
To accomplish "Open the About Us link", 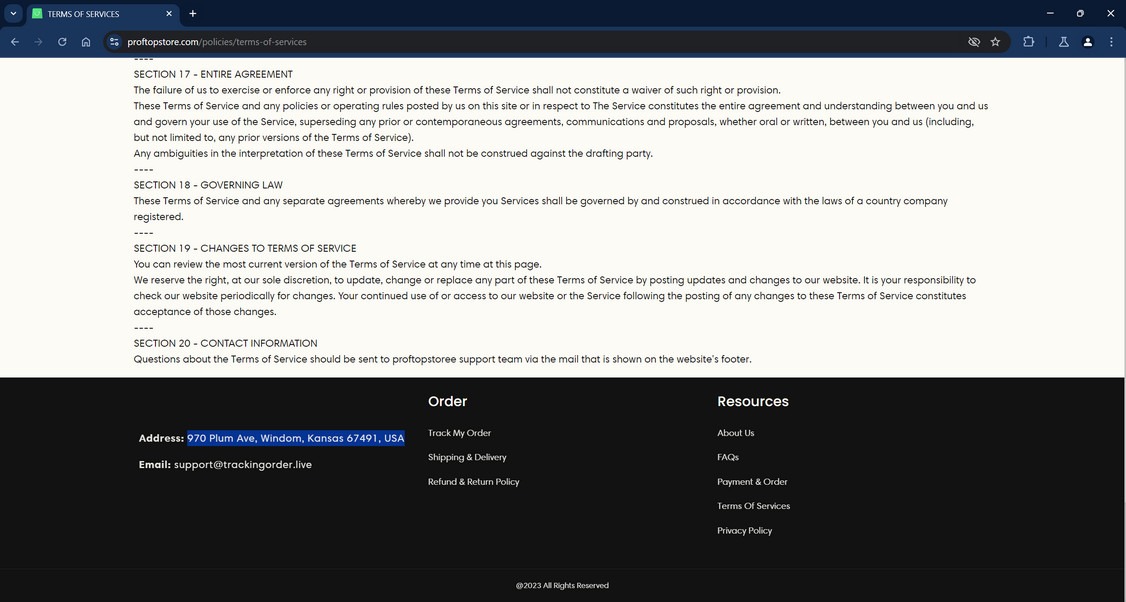I will 735,433.
